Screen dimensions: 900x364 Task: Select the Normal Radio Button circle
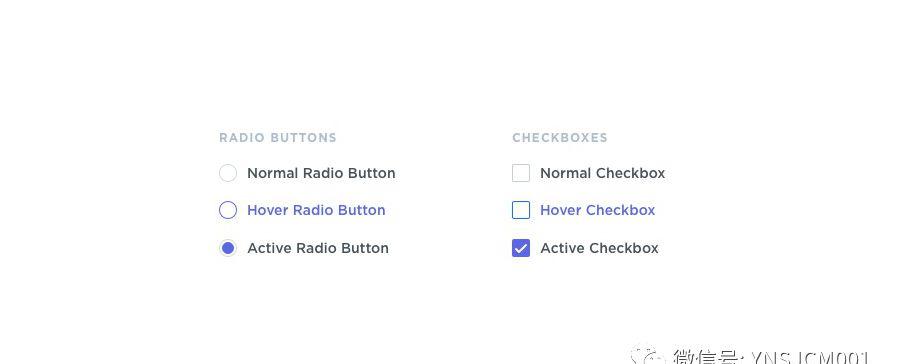click(x=228, y=173)
